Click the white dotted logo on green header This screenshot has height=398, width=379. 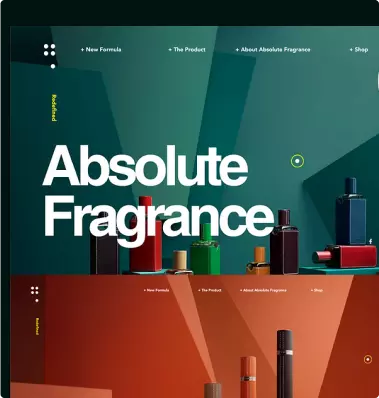click(50, 56)
